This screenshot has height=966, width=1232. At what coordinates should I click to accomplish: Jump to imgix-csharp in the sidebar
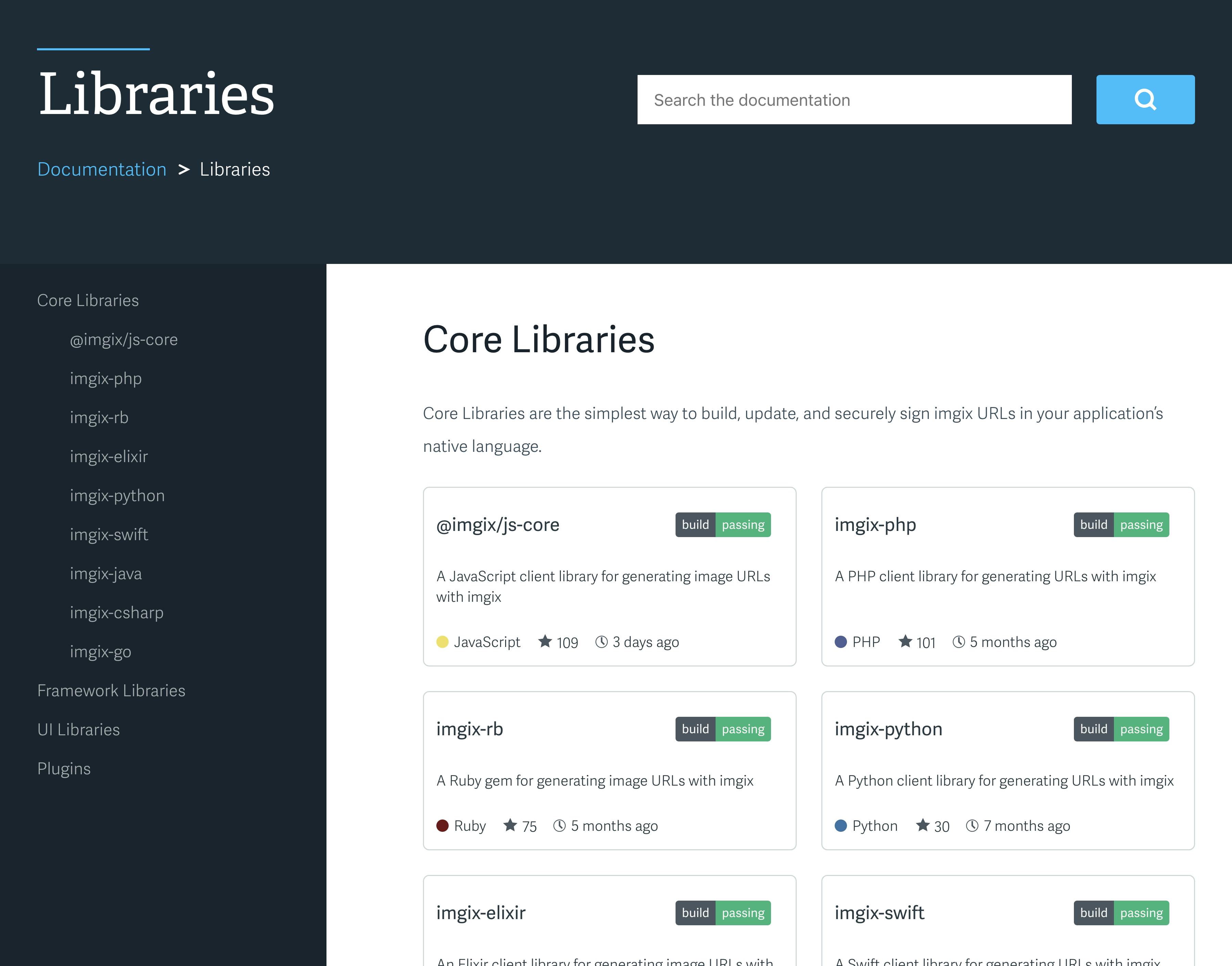[x=116, y=612]
